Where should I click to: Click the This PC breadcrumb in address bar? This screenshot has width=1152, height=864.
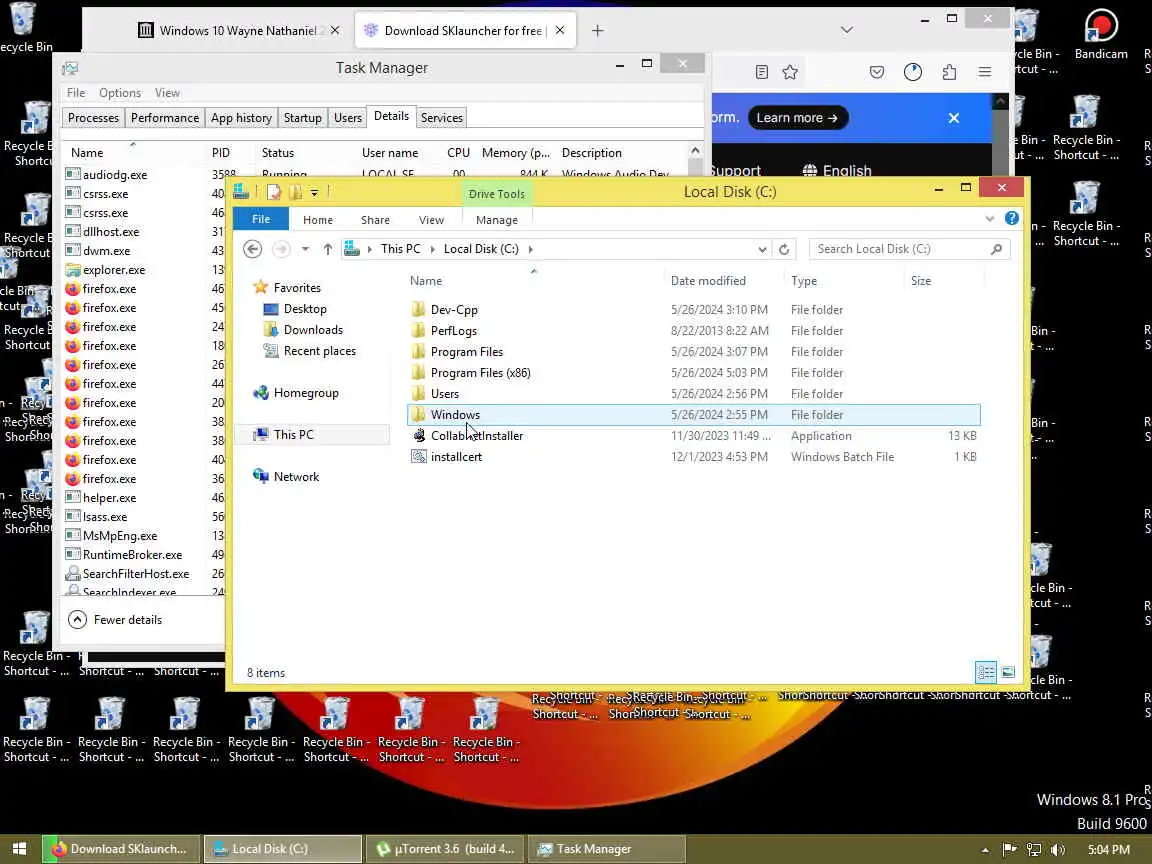(400, 249)
